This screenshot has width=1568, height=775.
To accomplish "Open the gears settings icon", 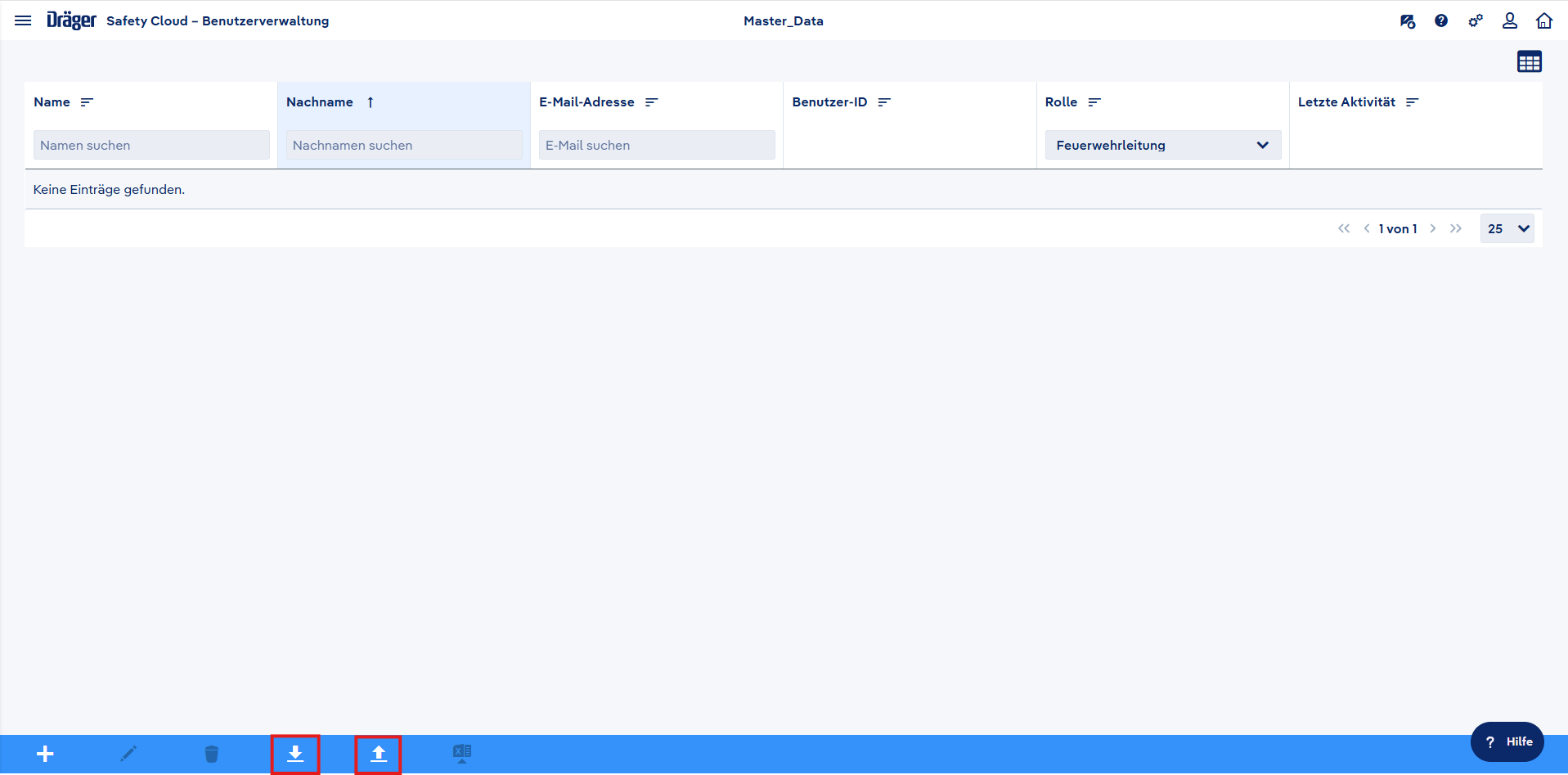I will (1476, 21).
